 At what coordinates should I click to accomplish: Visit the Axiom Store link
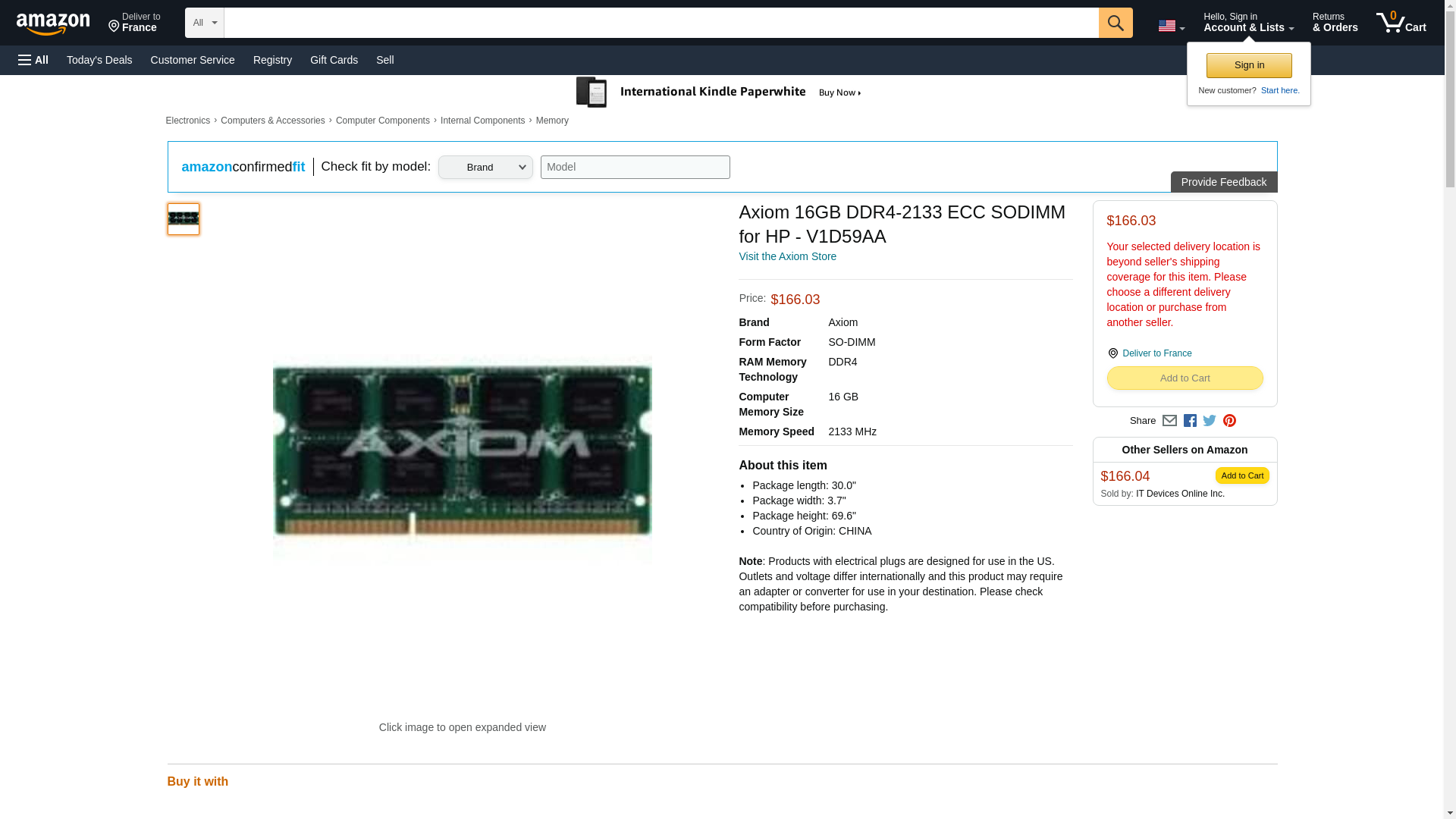coord(787,256)
